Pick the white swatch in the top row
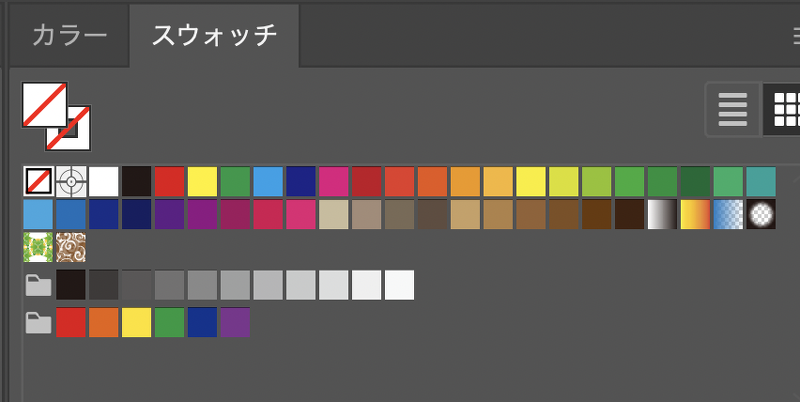This screenshot has height=402, width=800. [x=104, y=182]
